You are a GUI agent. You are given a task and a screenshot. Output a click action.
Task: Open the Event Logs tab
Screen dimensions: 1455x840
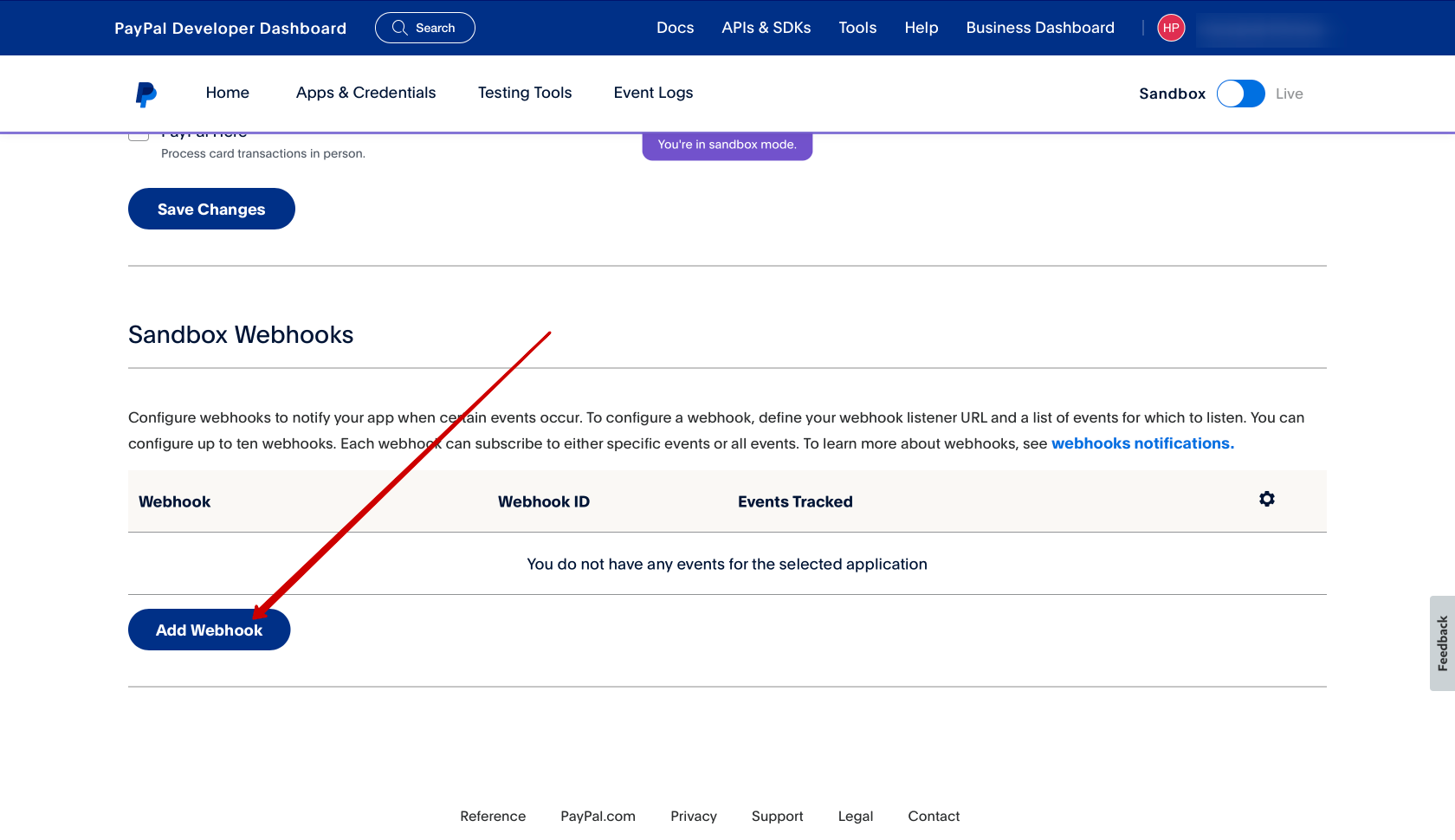pos(653,93)
